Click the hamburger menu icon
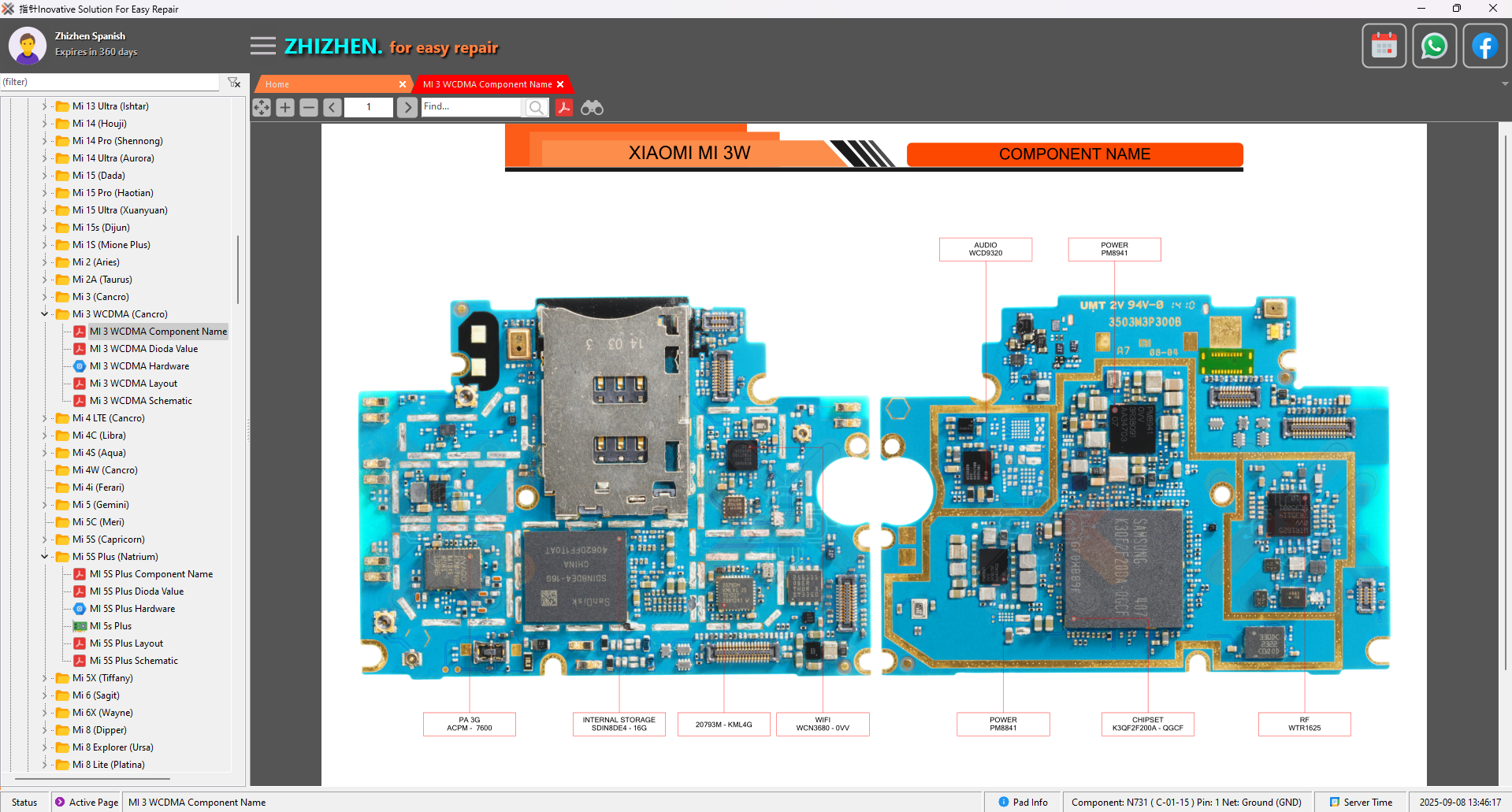 pyautogui.click(x=263, y=46)
